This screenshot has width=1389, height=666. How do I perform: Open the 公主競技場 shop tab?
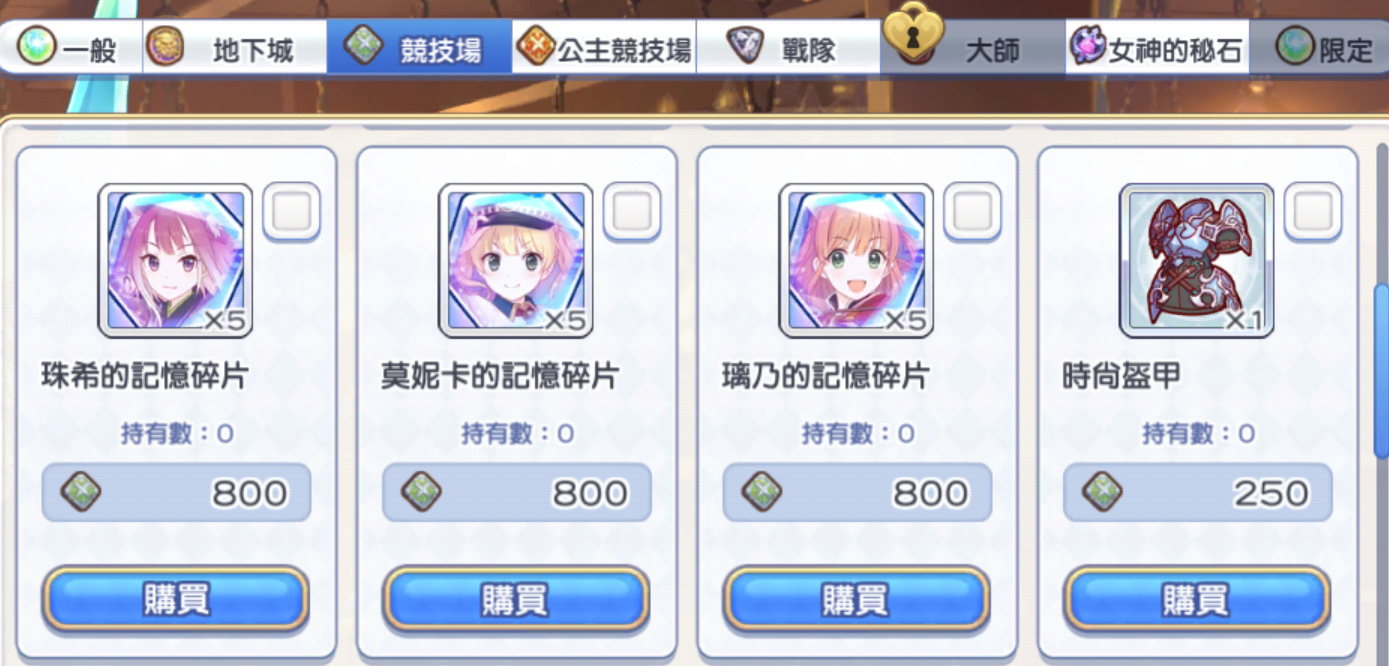[x=604, y=47]
